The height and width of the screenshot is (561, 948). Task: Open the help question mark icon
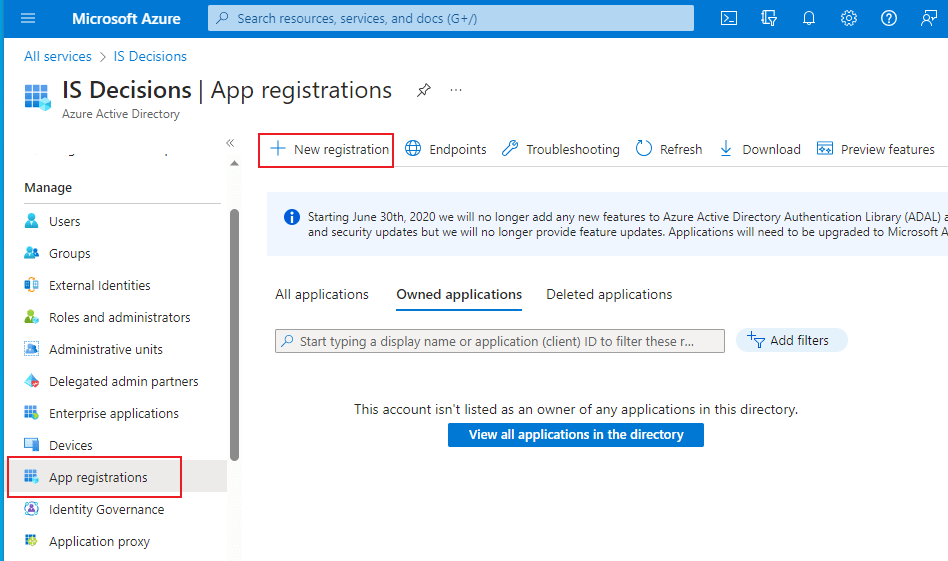pos(889,18)
